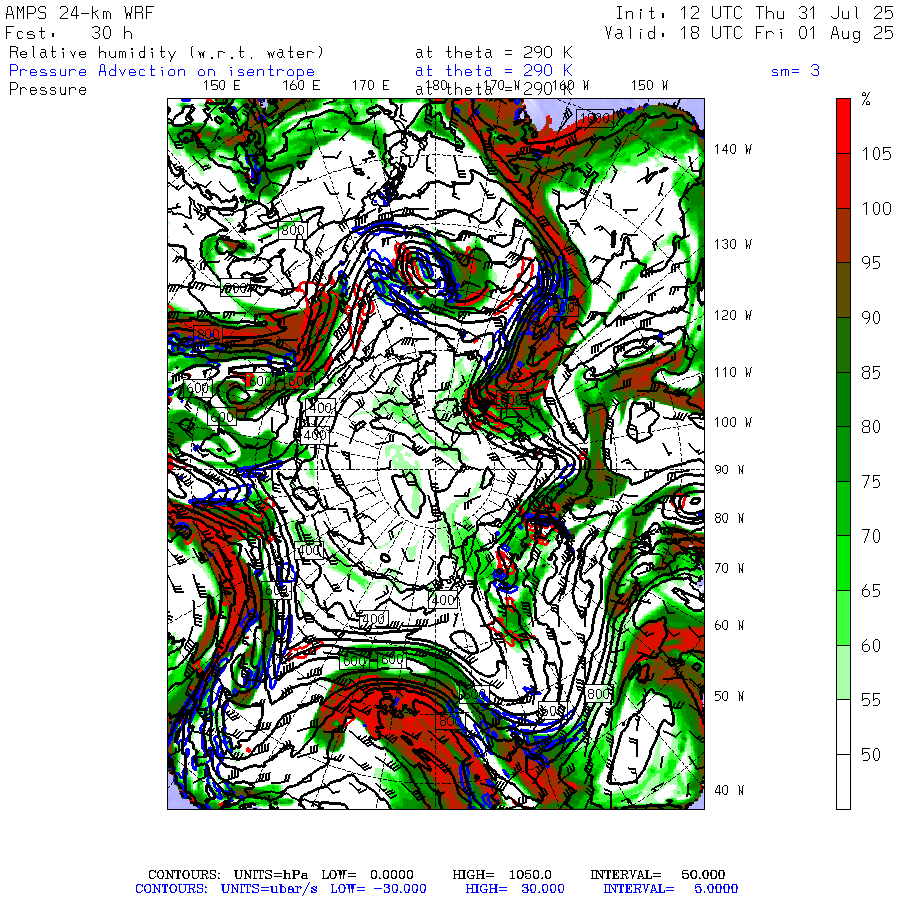This screenshot has height=900, width=900.
Task: Select 'Relative humidity (w.r.t. water)' label
Action: pos(166,53)
